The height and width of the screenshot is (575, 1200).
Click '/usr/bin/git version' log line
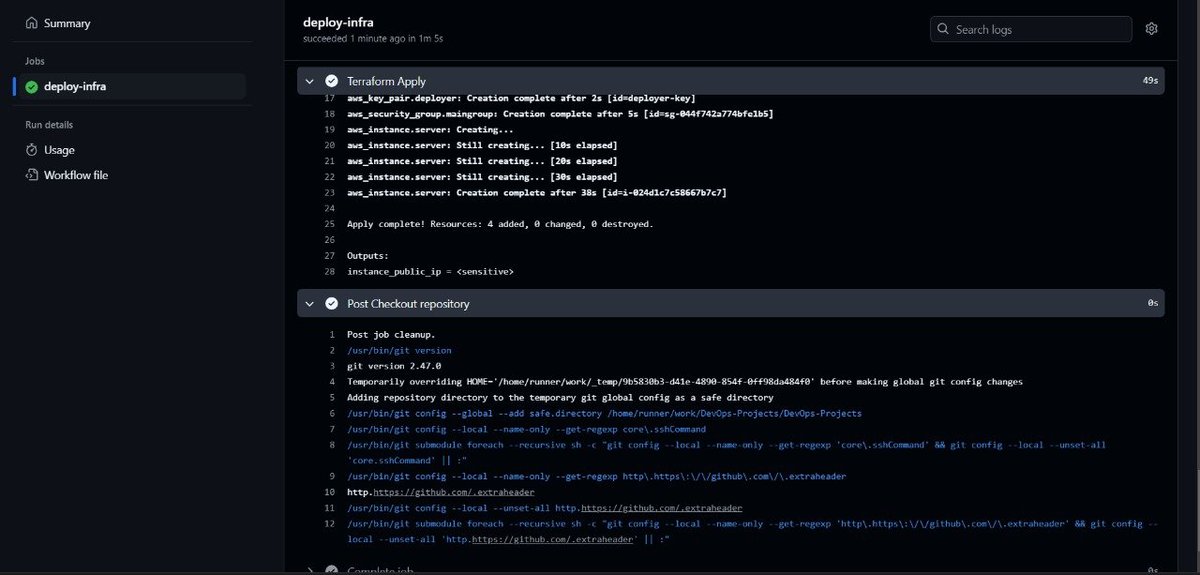tap(399, 350)
